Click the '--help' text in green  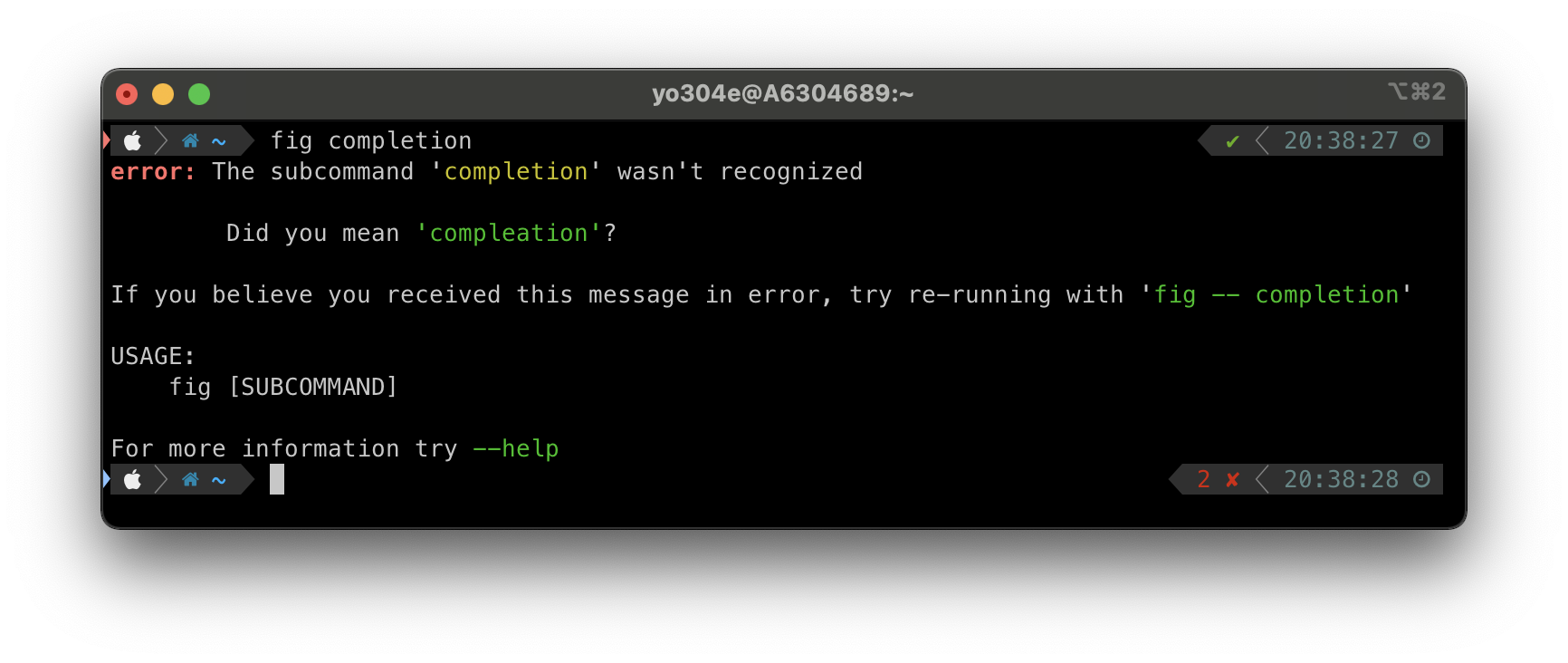pyautogui.click(x=516, y=448)
